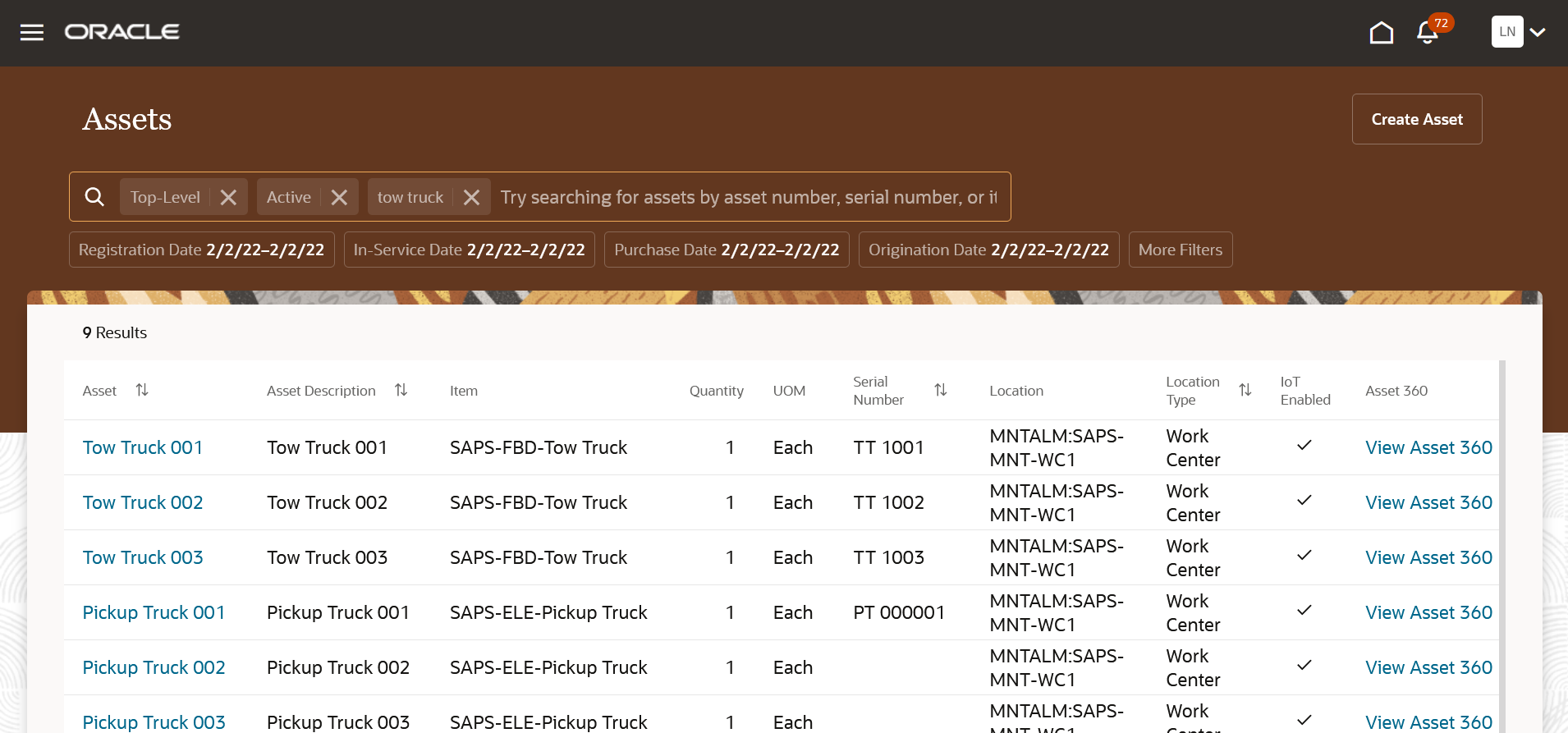Sort by Location Type column
Image resolution: width=1568 pixels, height=733 pixels.
tap(1245, 390)
